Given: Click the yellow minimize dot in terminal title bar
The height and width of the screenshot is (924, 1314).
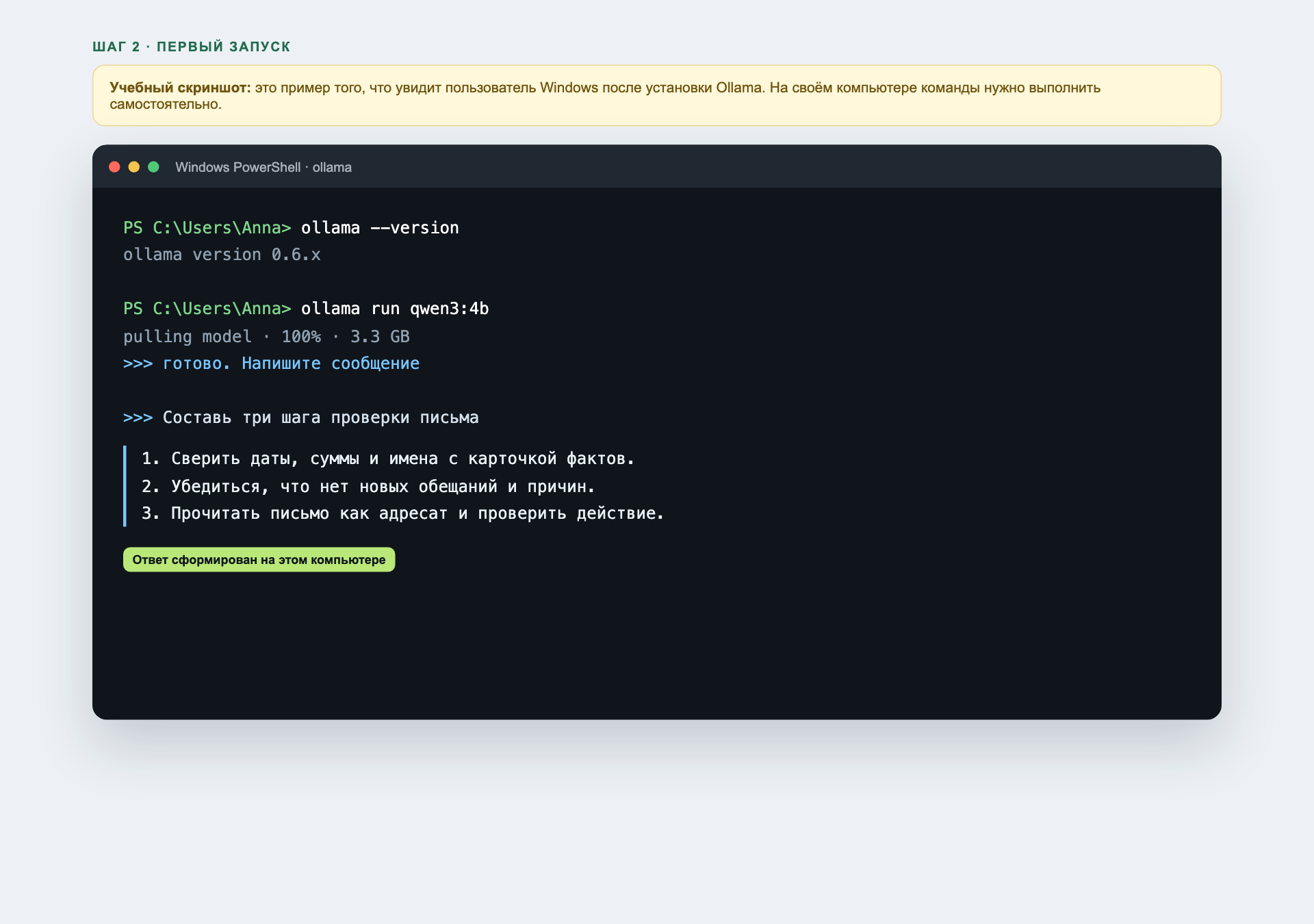Looking at the screenshot, I should pyautogui.click(x=134, y=167).
